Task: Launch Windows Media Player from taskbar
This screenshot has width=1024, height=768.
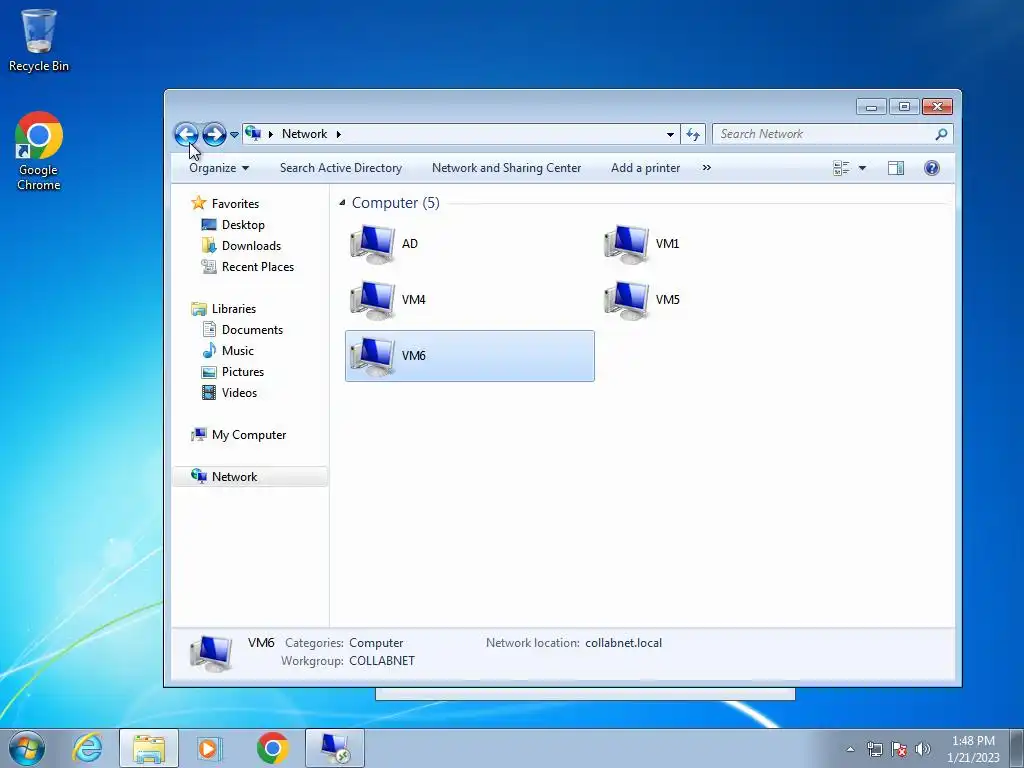Action: 210,748
